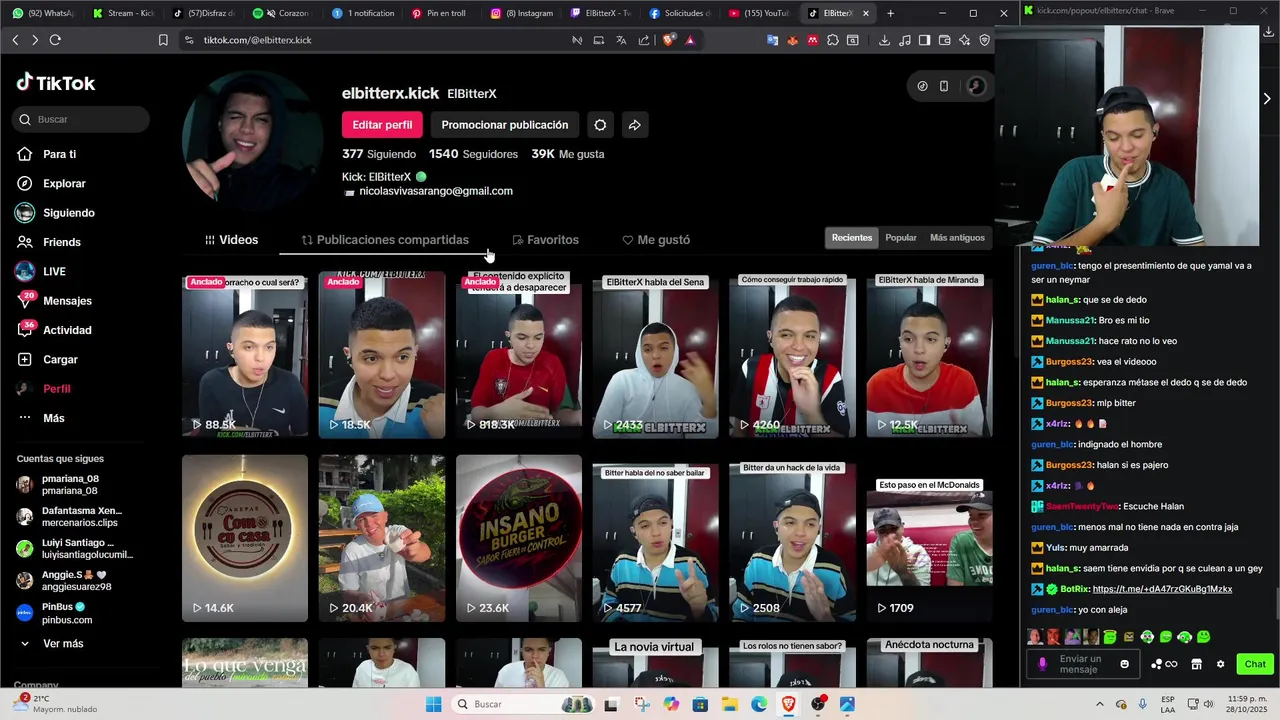Open pinned video with 88.5K views
This screenshot has height=720, width=1280.
(245, 355)
